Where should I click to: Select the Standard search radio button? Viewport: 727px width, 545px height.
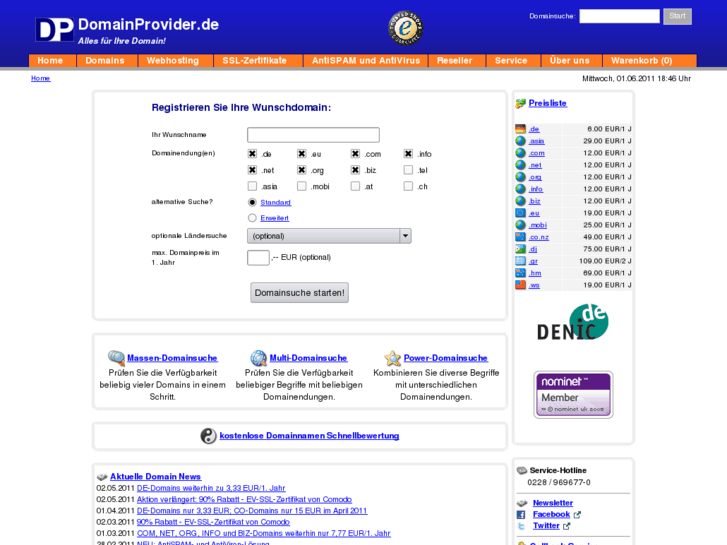[x=252, y=202]
